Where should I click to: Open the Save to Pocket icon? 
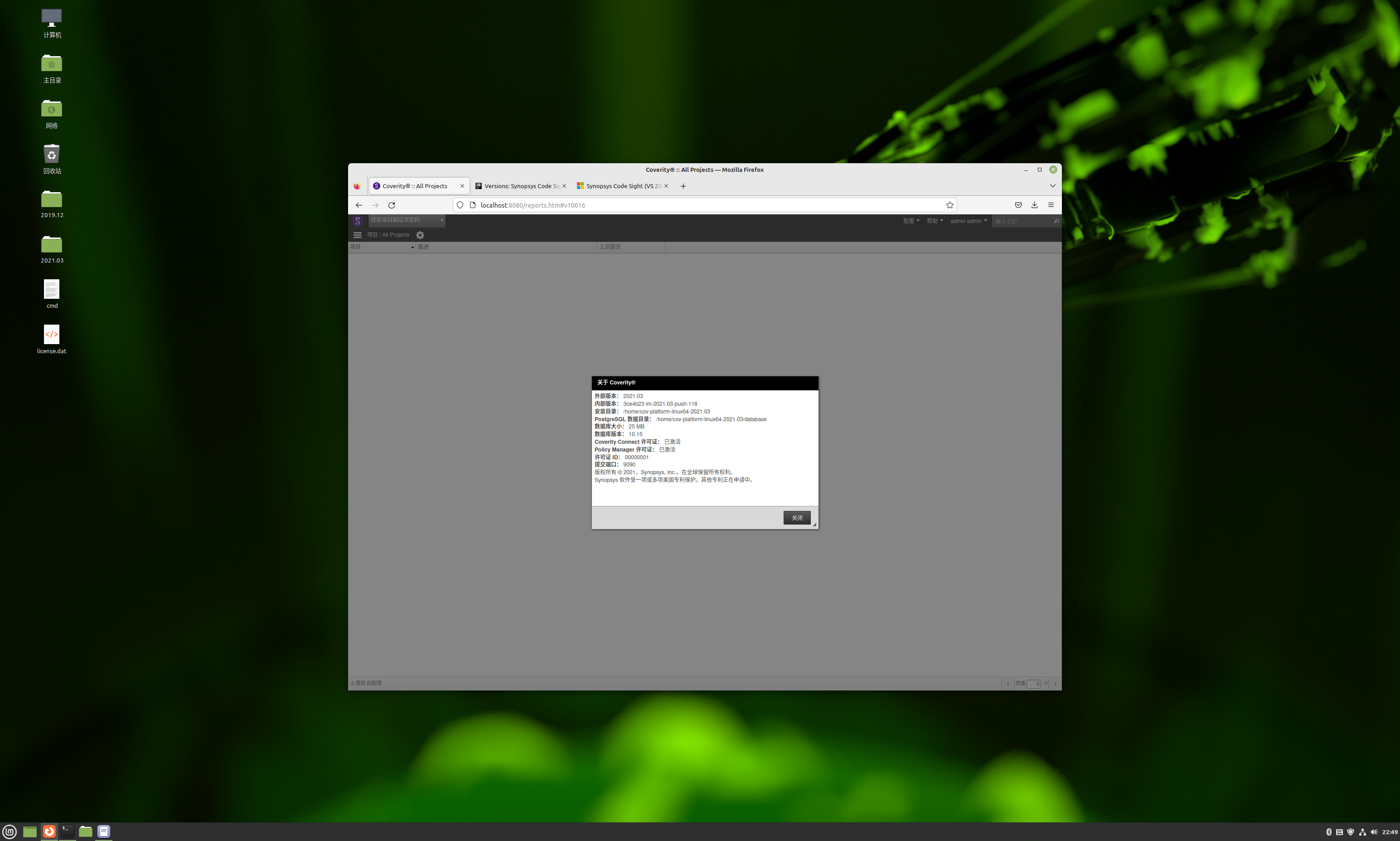click(1018, 205)
